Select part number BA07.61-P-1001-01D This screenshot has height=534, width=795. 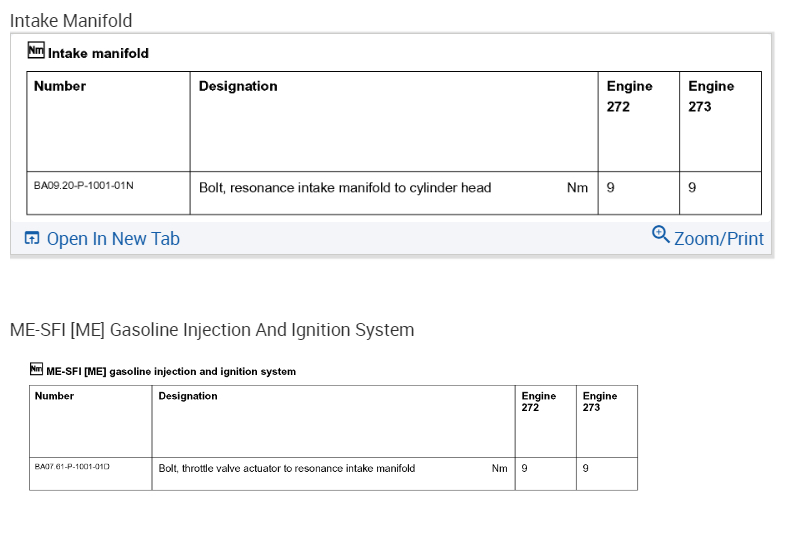tap(72, 467)
